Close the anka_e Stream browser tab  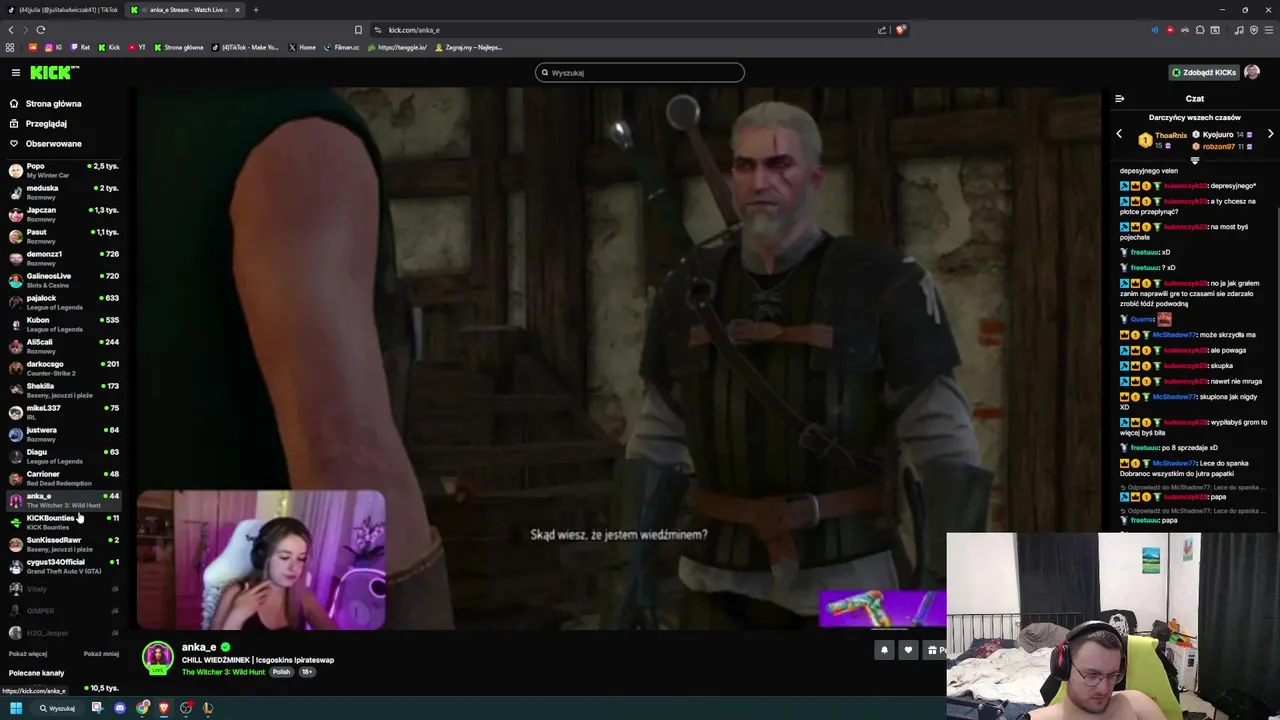coord(237,10)
